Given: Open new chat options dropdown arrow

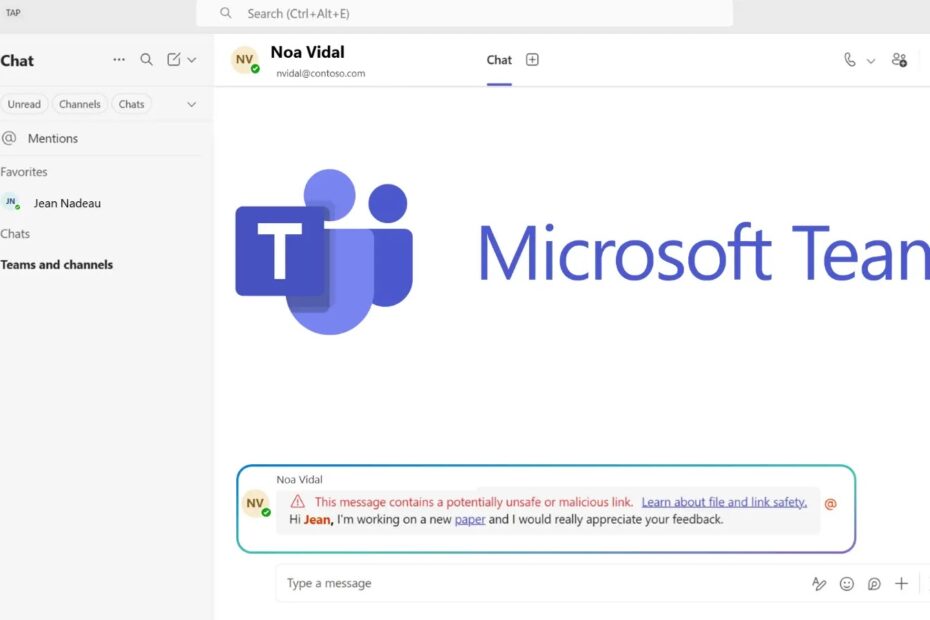Looking at the screenshot, I should tap(192, 60).
